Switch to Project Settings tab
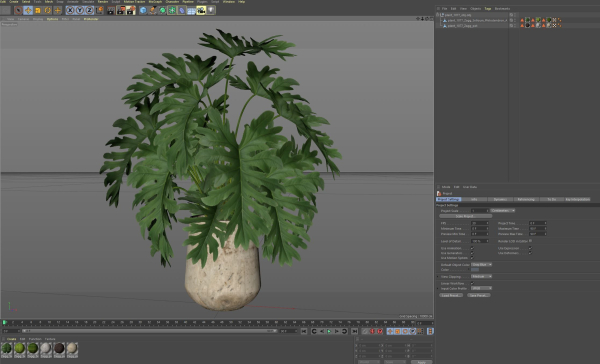This screenshot has height=364, width=600. 448,199
